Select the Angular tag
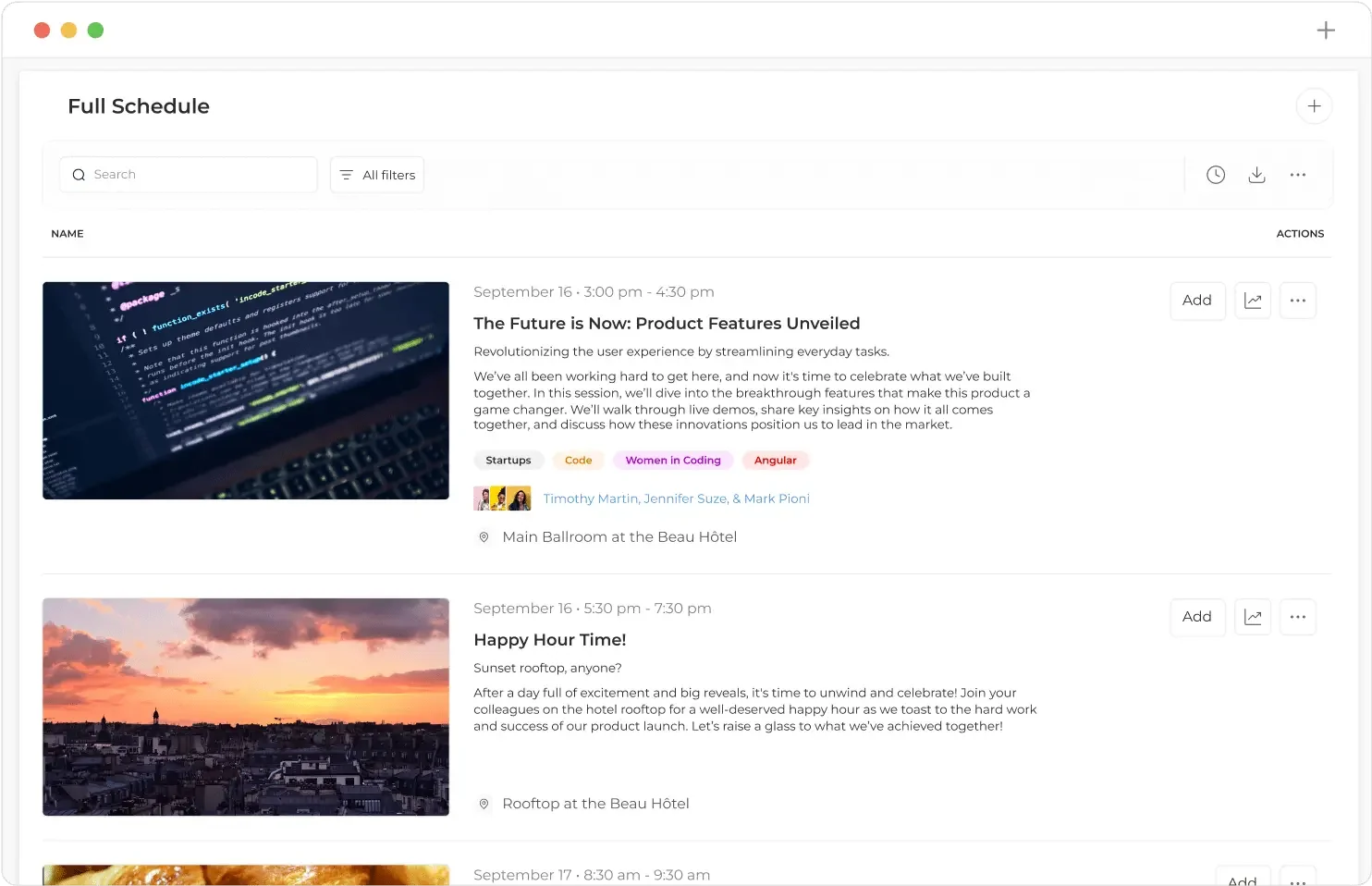Viewport: 1372px width, 886px height. coord(776,461)
